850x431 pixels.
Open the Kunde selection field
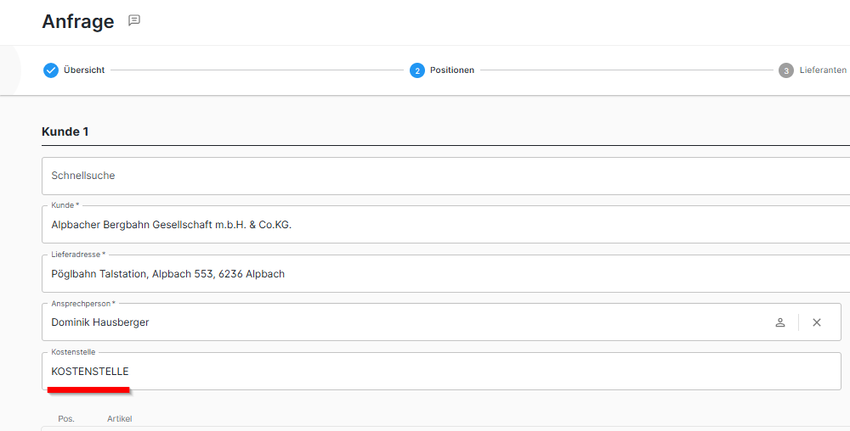pos(440,225)
